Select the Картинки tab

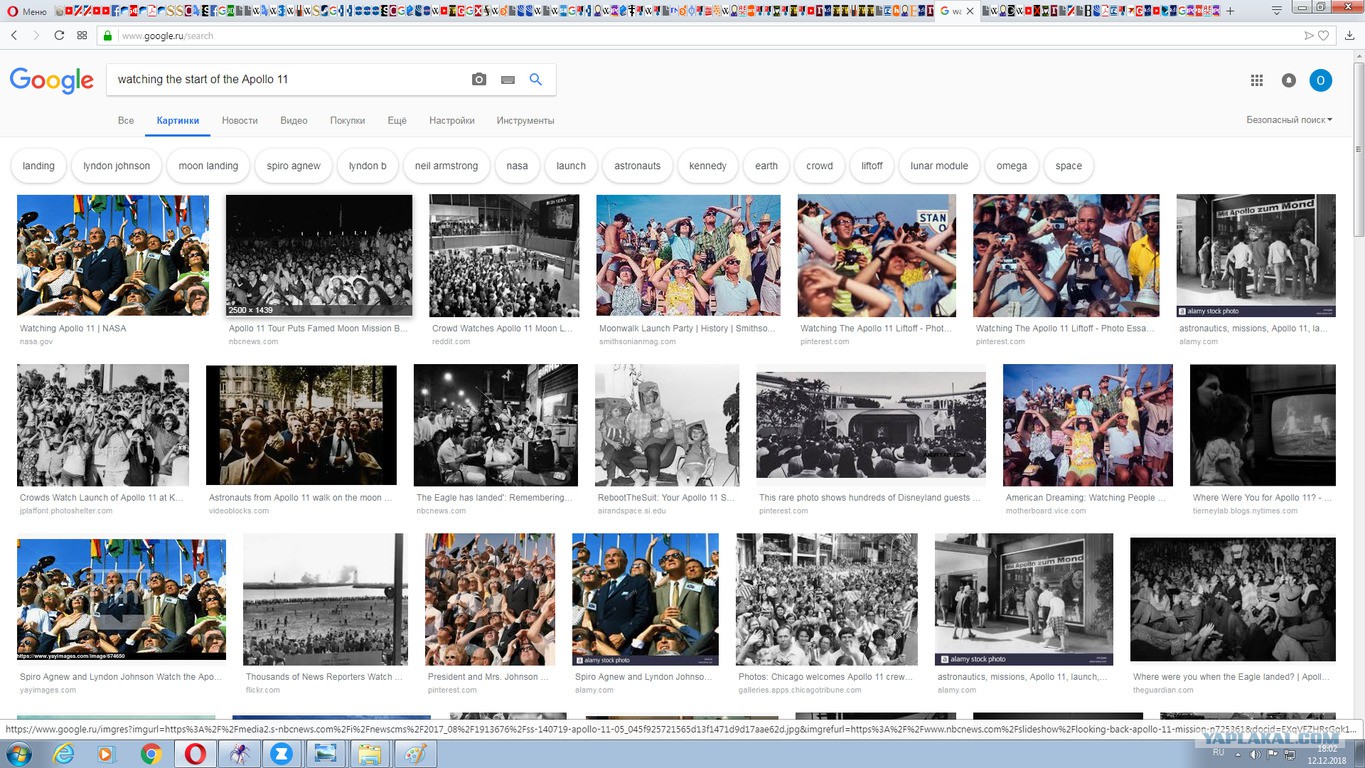pyautogui.click(x=178, y=120)
